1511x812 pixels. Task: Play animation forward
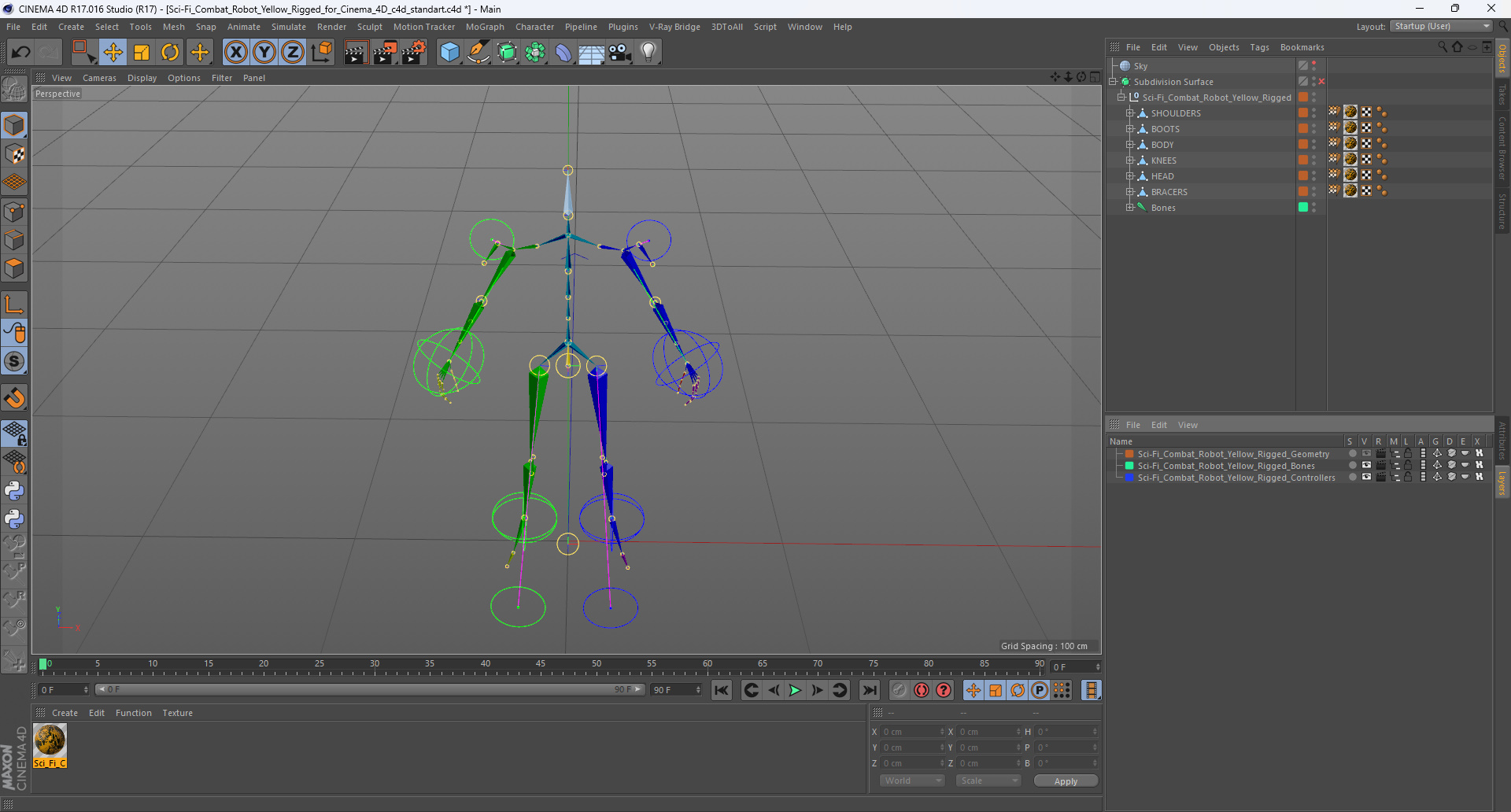coord(795,690)
